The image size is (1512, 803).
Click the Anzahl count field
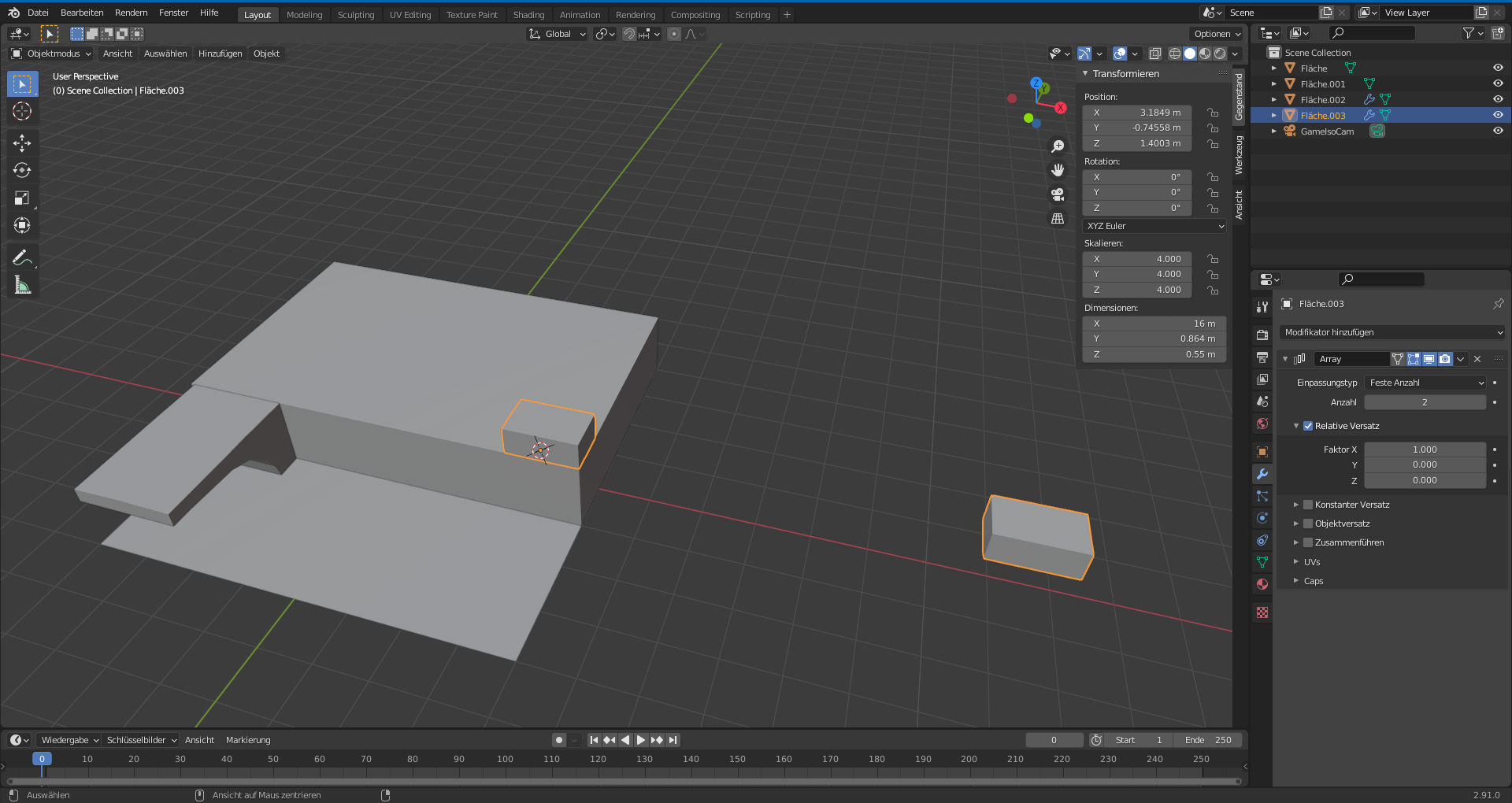[1424, 402]
